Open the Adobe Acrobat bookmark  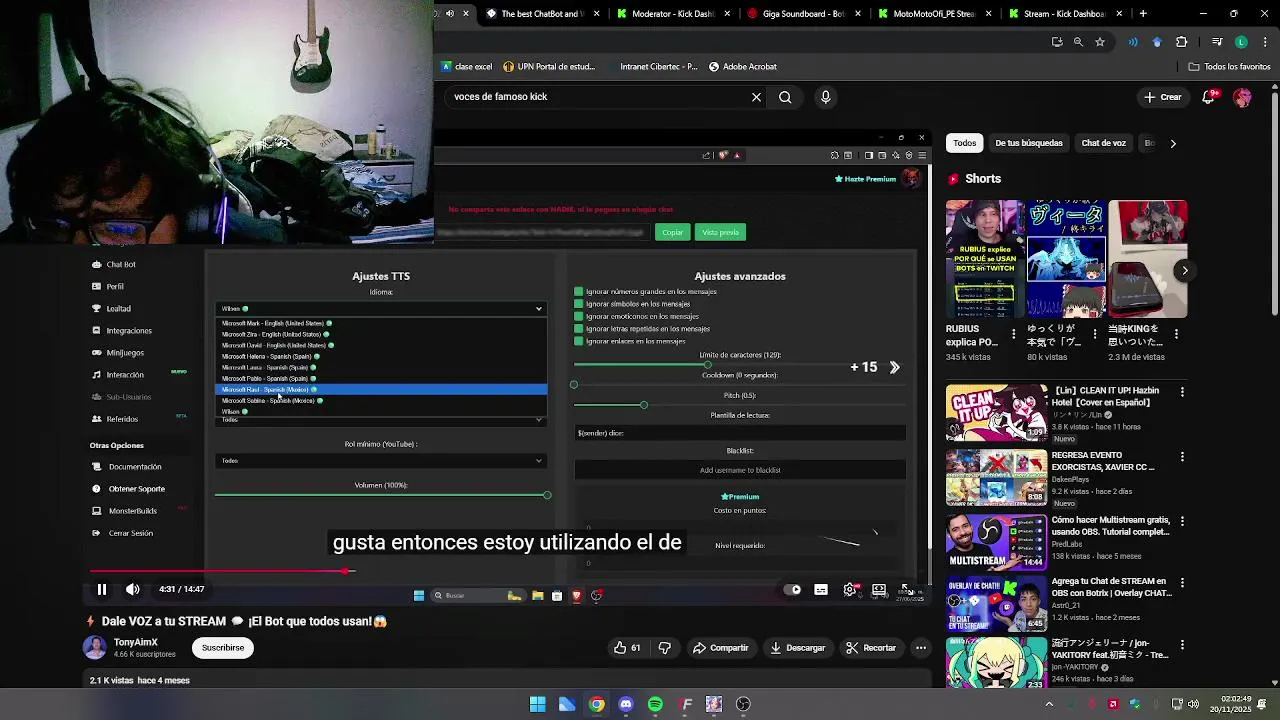pyautogui.click(x=742, y=67)
